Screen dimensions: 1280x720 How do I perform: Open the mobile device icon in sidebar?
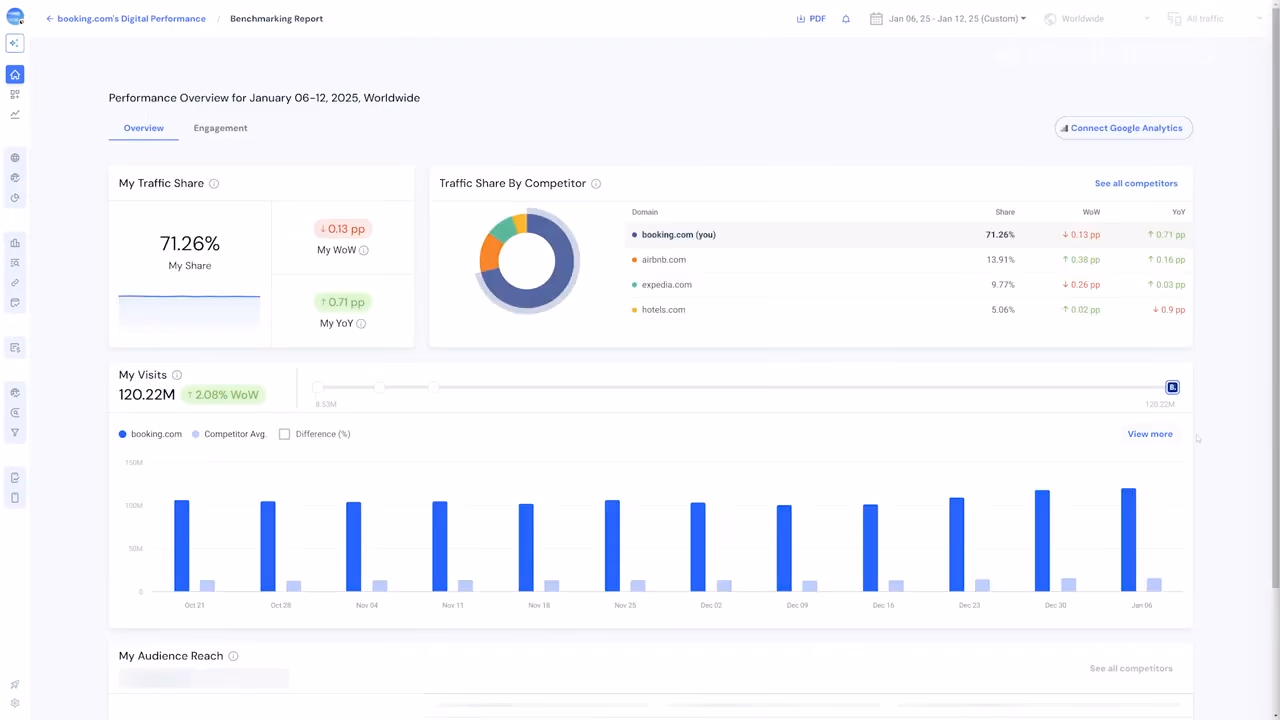point(15,498)
